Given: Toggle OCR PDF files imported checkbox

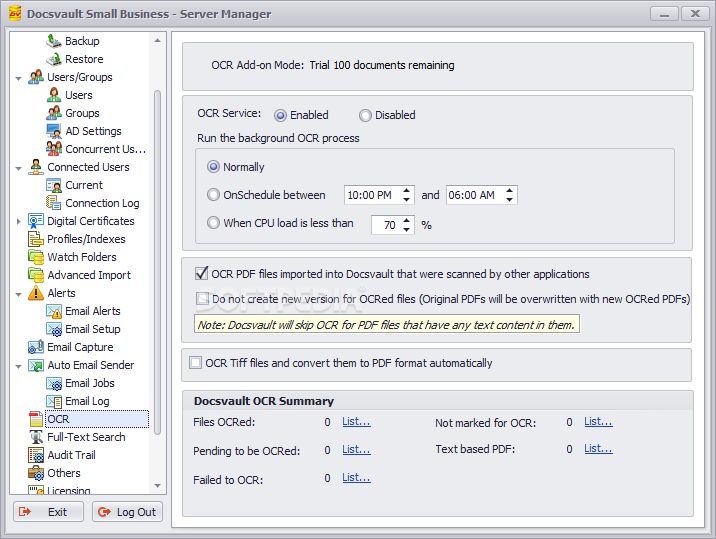Looking at the screenshot, I should pyautogui.click(x=201, y=274).
